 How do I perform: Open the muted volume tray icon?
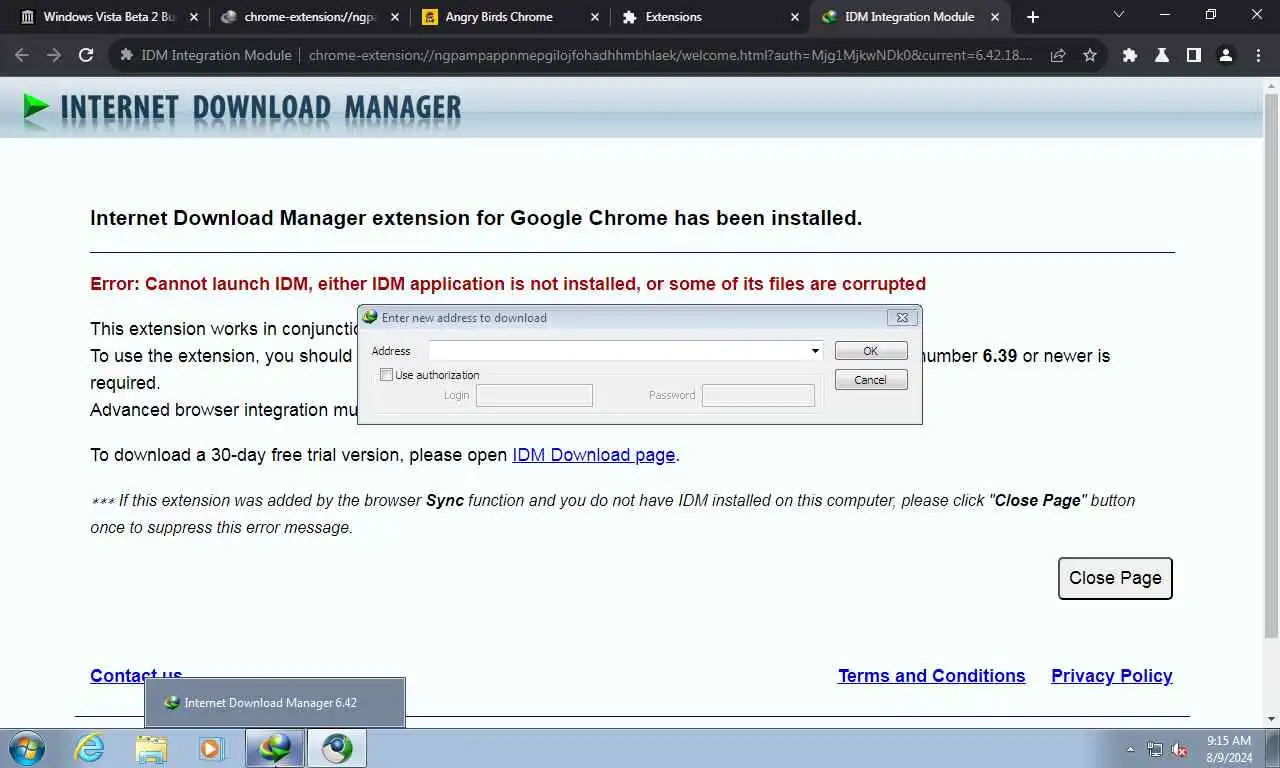(x=1179, y=749)
